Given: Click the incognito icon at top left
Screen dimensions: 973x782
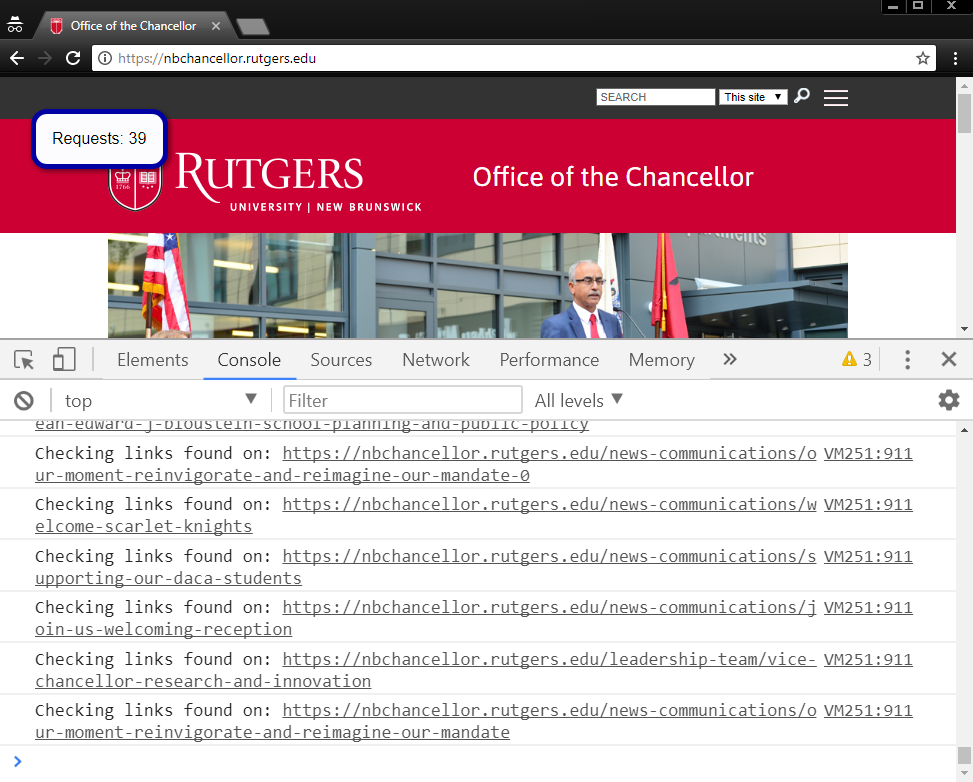Looking at the screenshot, I should 15,25.
